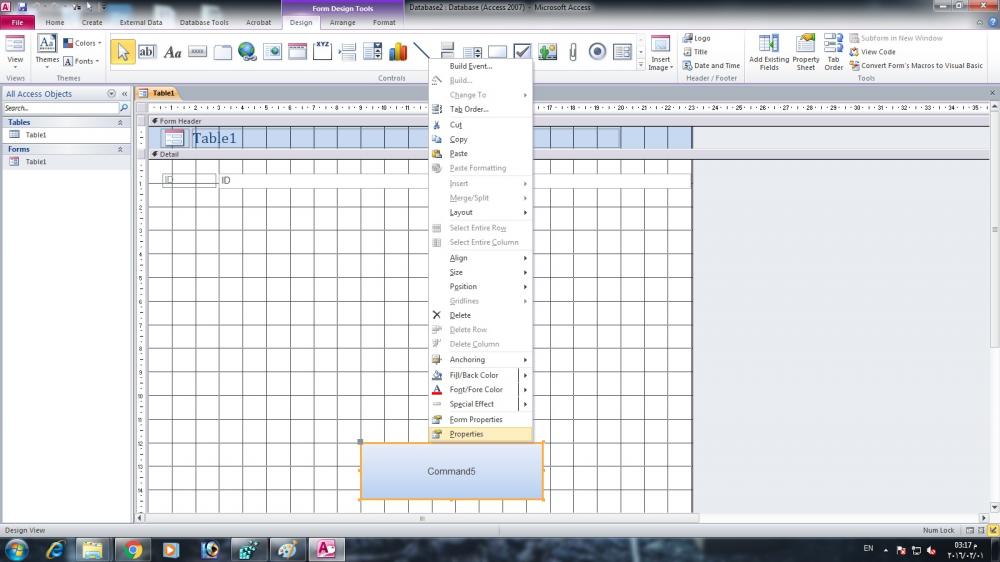Select the Option Group control
The image size is (1000, 562).
coord(322,52)
